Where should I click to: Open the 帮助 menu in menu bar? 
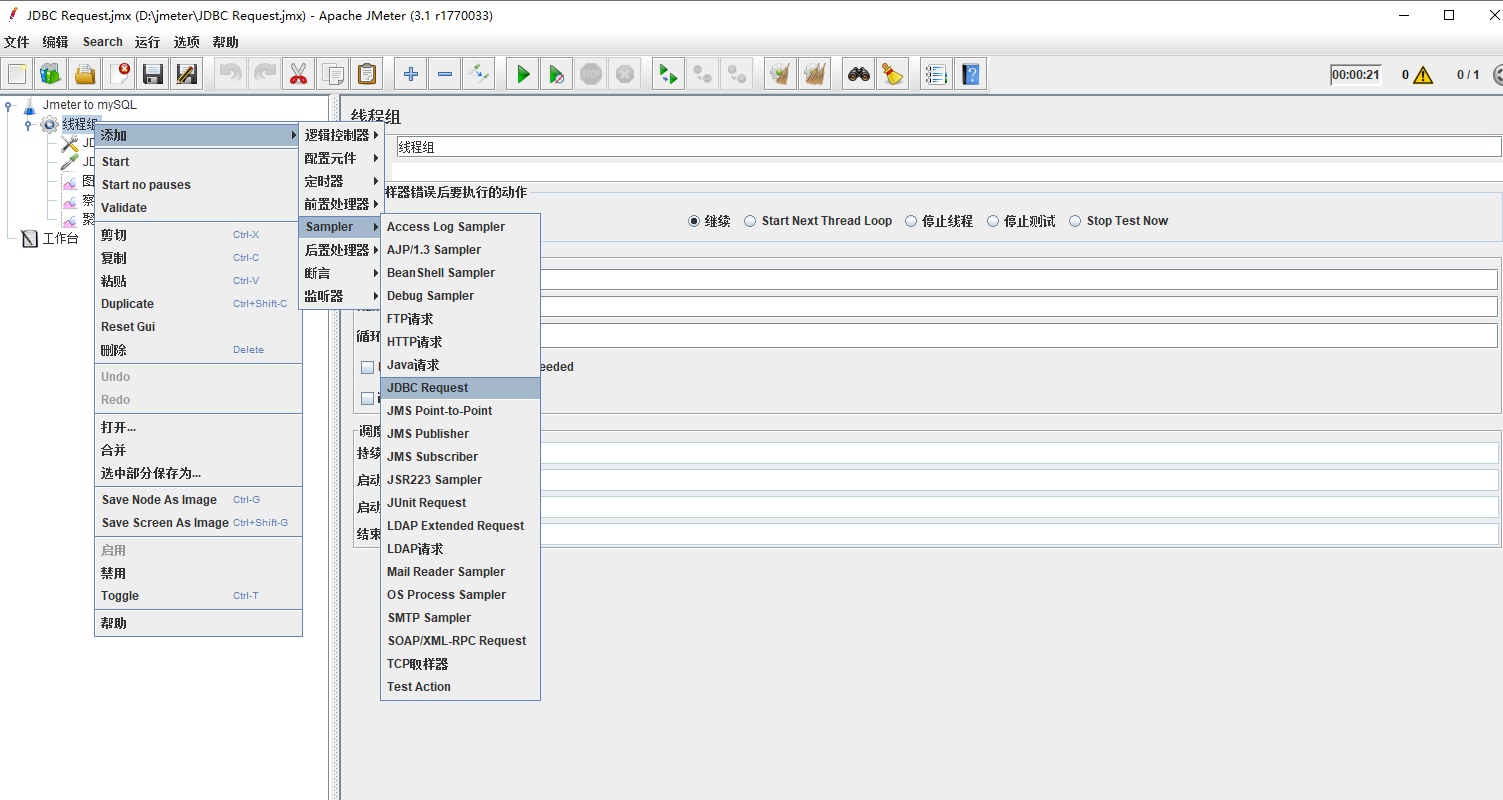pos(226,42)
